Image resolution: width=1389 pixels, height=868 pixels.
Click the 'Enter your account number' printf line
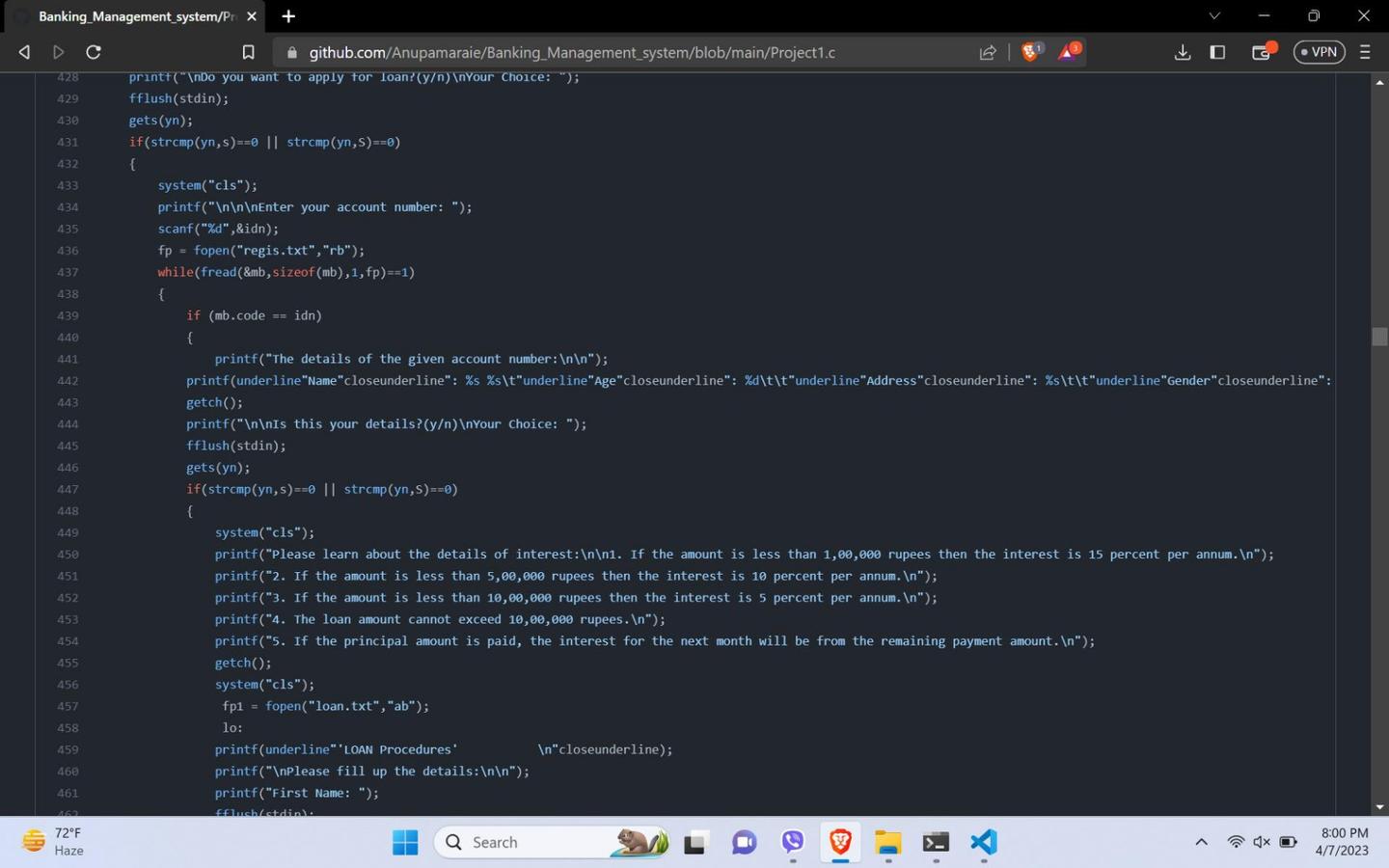(x=315, y=206)
